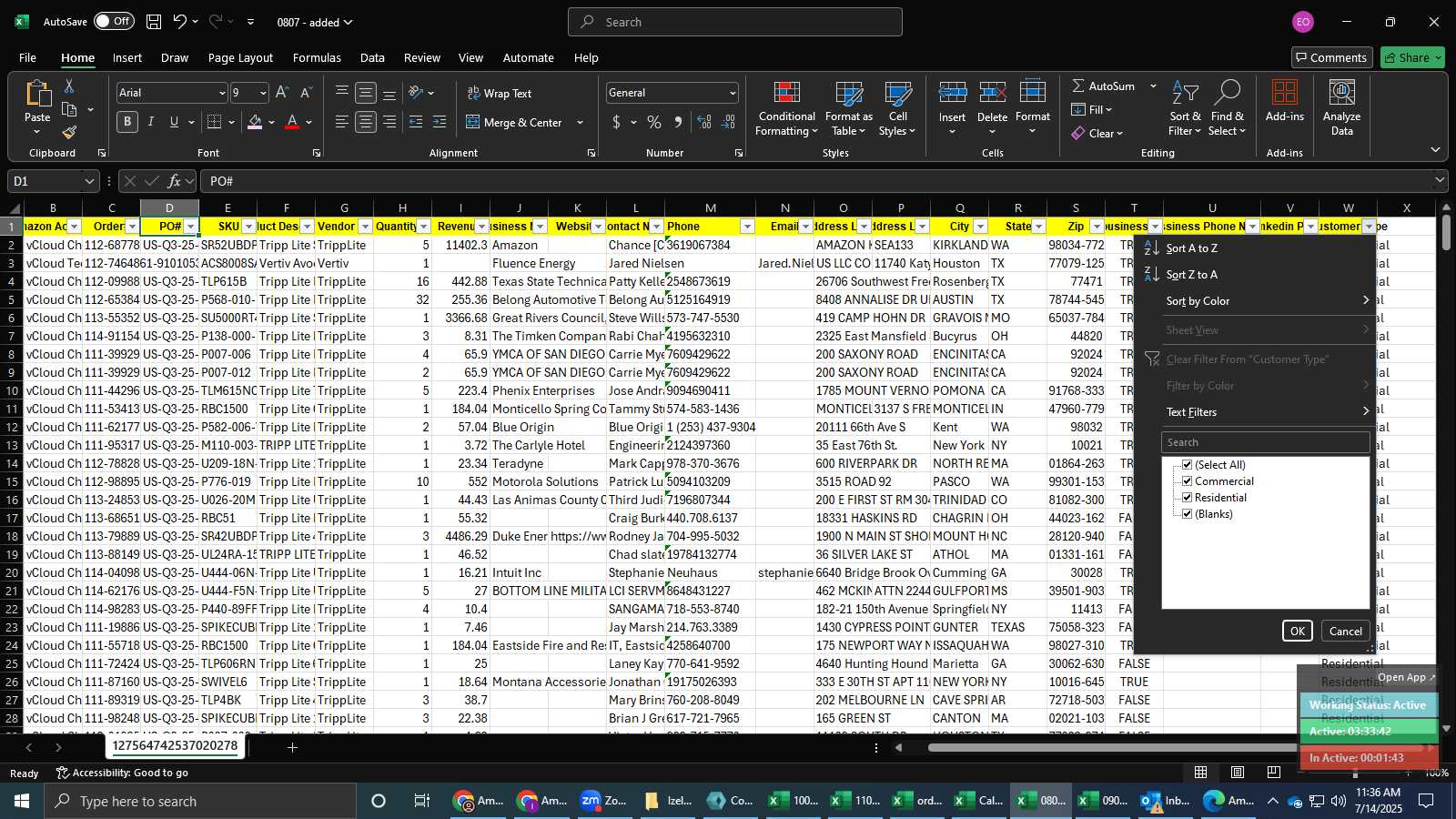1456x819 pixels.
Task: Launch Analyze Data tool
Action: (1341, 107)
